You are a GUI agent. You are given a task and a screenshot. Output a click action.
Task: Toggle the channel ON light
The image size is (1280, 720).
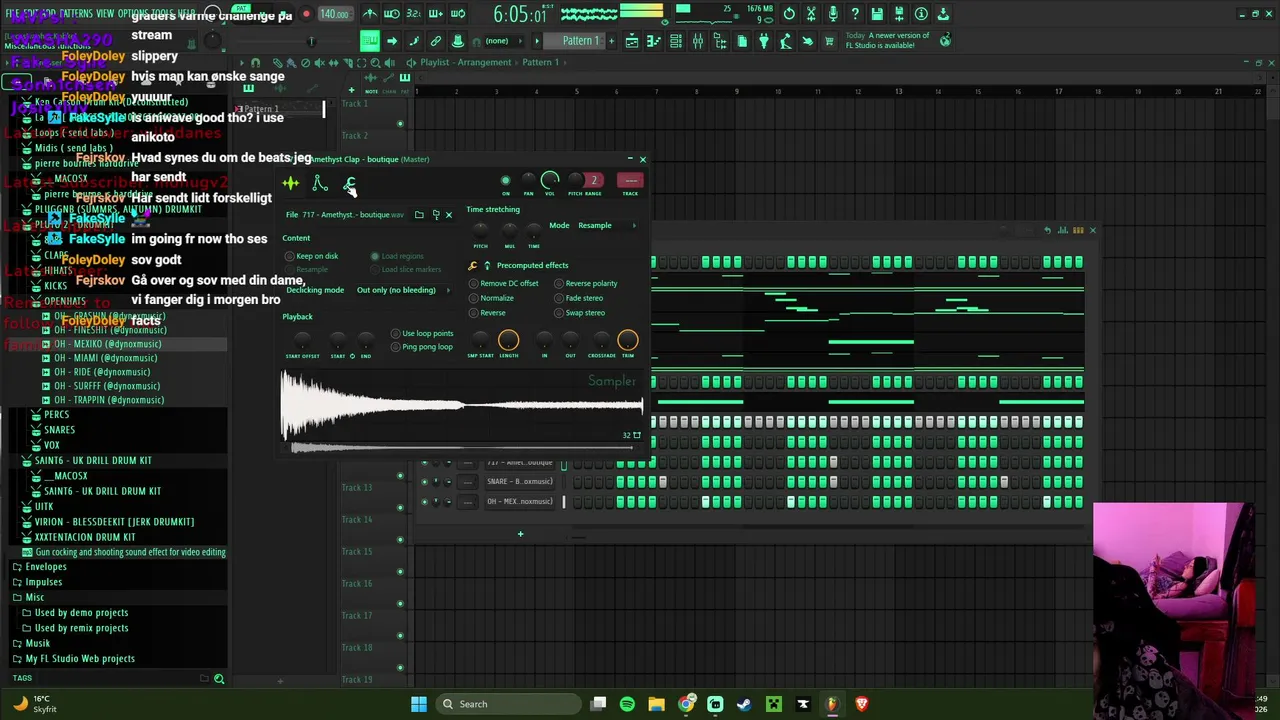click(x=505, y=181)
